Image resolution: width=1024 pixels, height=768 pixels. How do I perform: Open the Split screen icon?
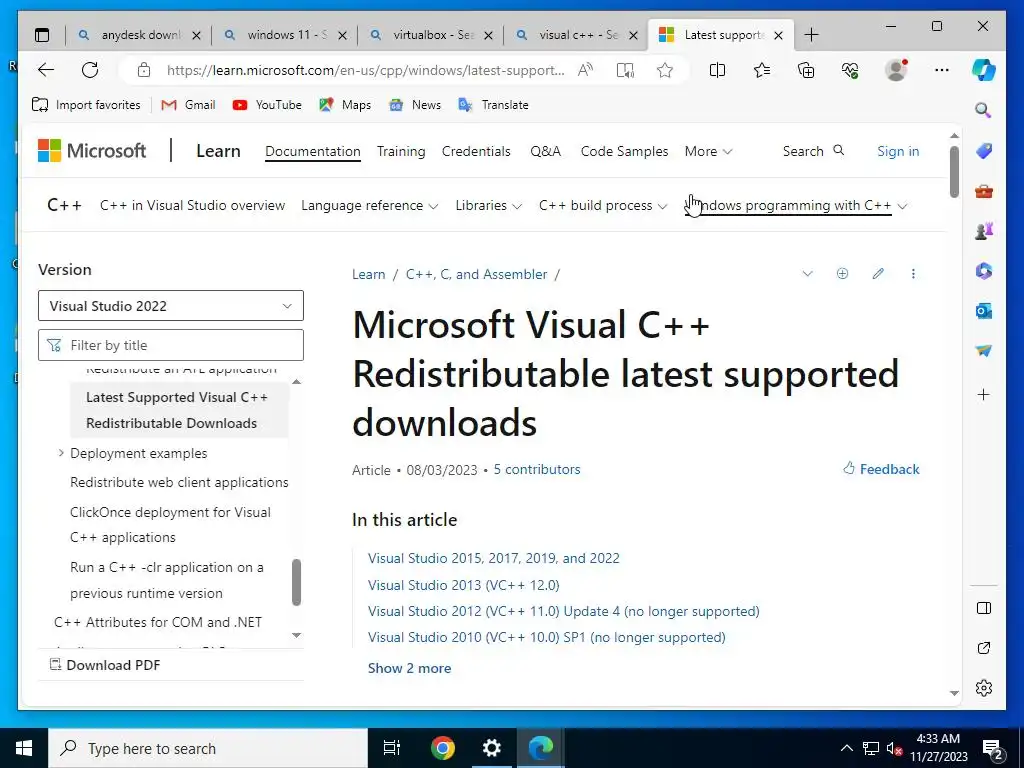pyautogui.click(x=717, y=70)
